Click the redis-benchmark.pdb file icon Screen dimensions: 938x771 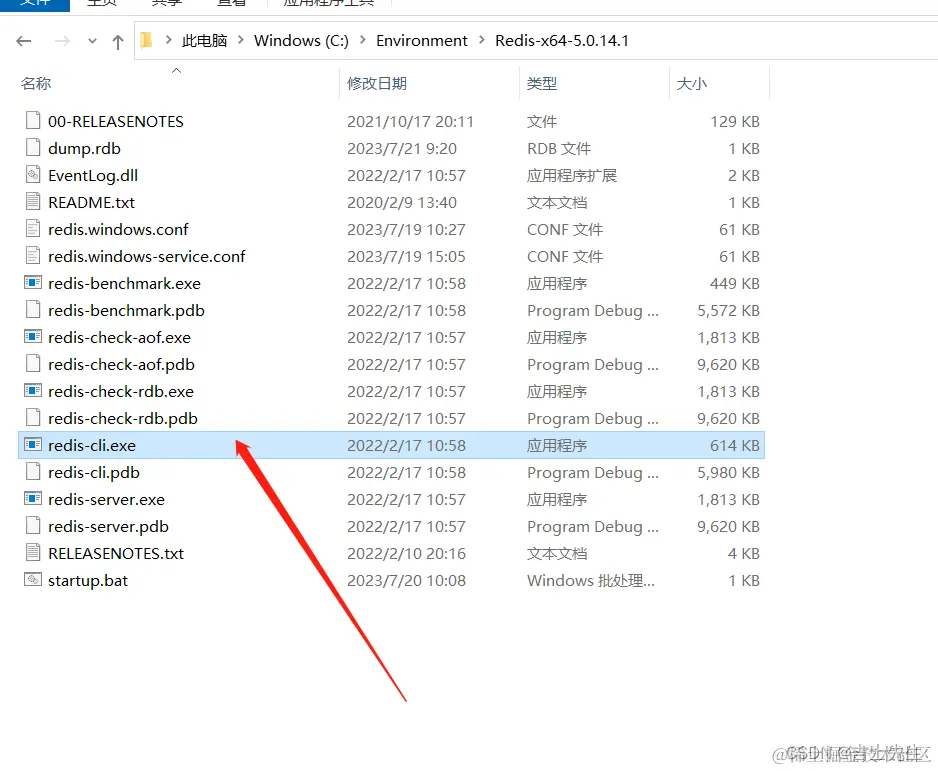point(33,310)
